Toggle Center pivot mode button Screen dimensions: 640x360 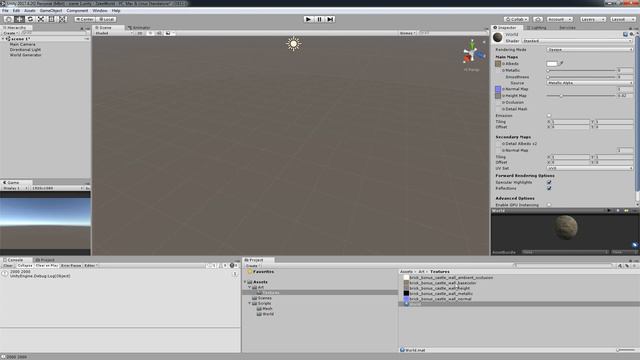coord(85,19)
